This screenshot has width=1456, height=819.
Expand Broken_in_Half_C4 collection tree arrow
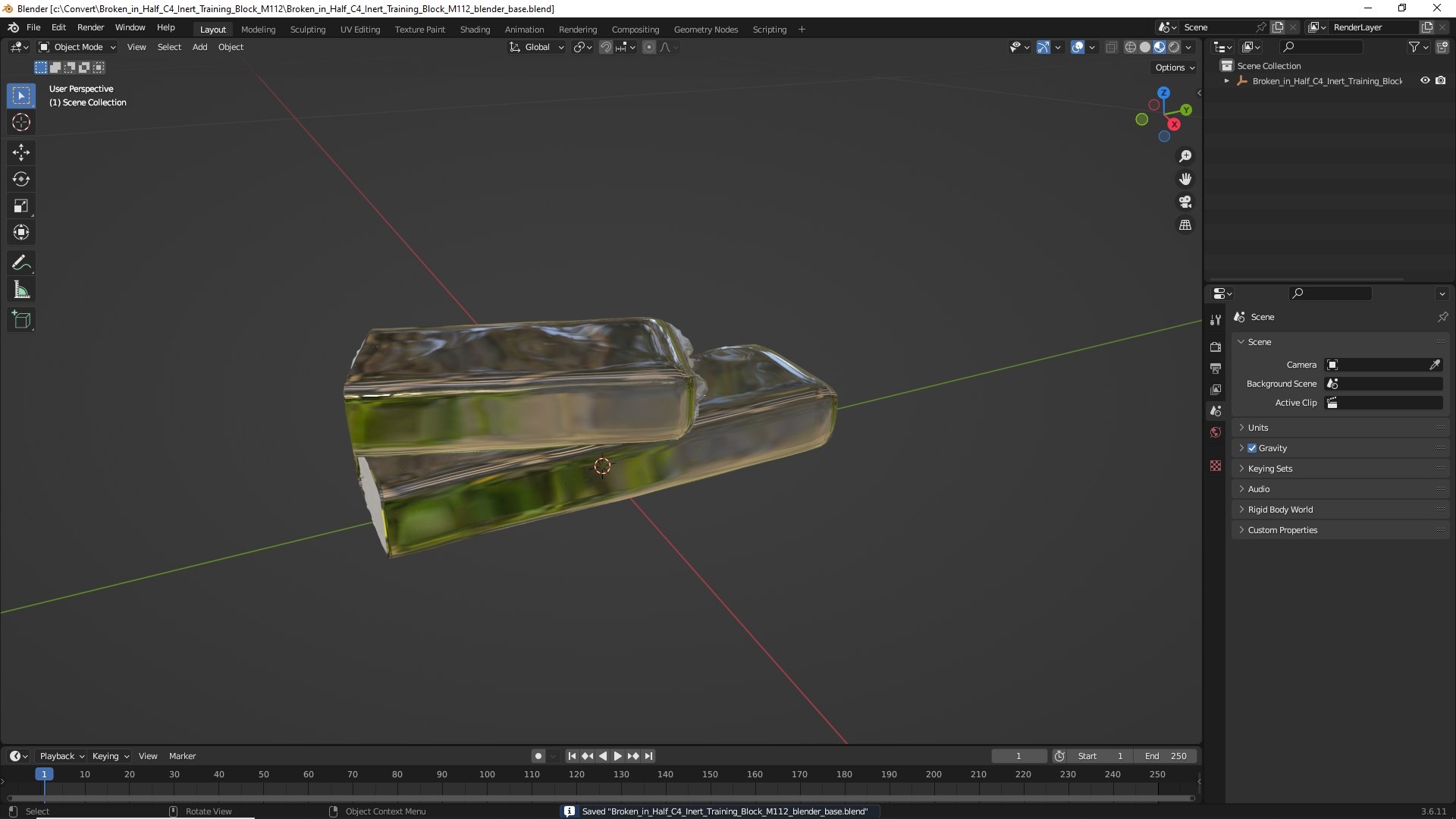pyautogui.click(x=1226, y=81)
